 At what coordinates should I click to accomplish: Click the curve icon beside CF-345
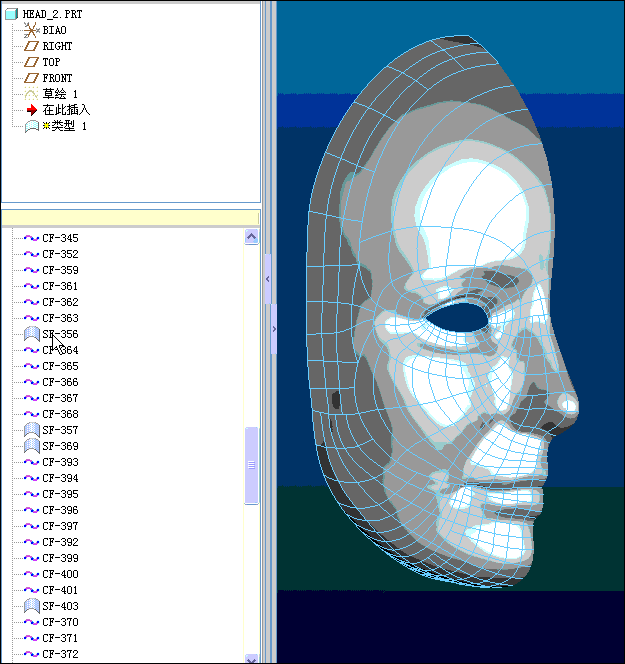(x=32, y=238)
